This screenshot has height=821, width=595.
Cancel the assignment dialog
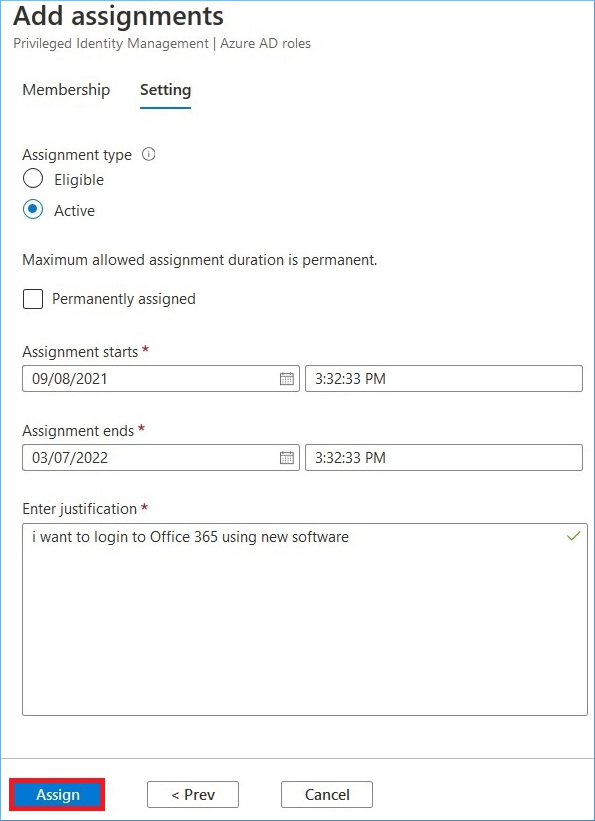(x=327, y=795)
